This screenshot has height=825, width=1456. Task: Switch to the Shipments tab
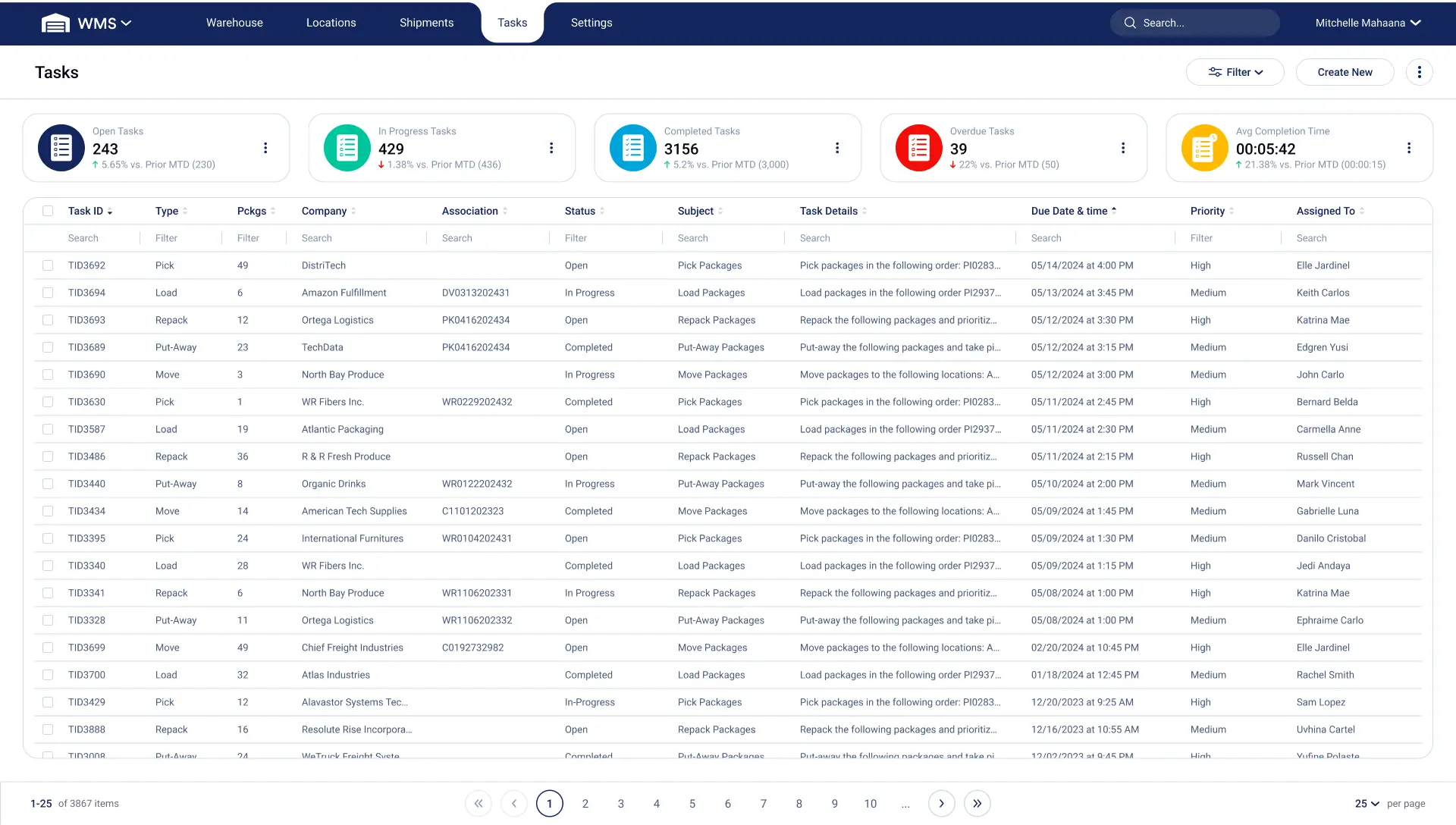[x=426, y=23]
